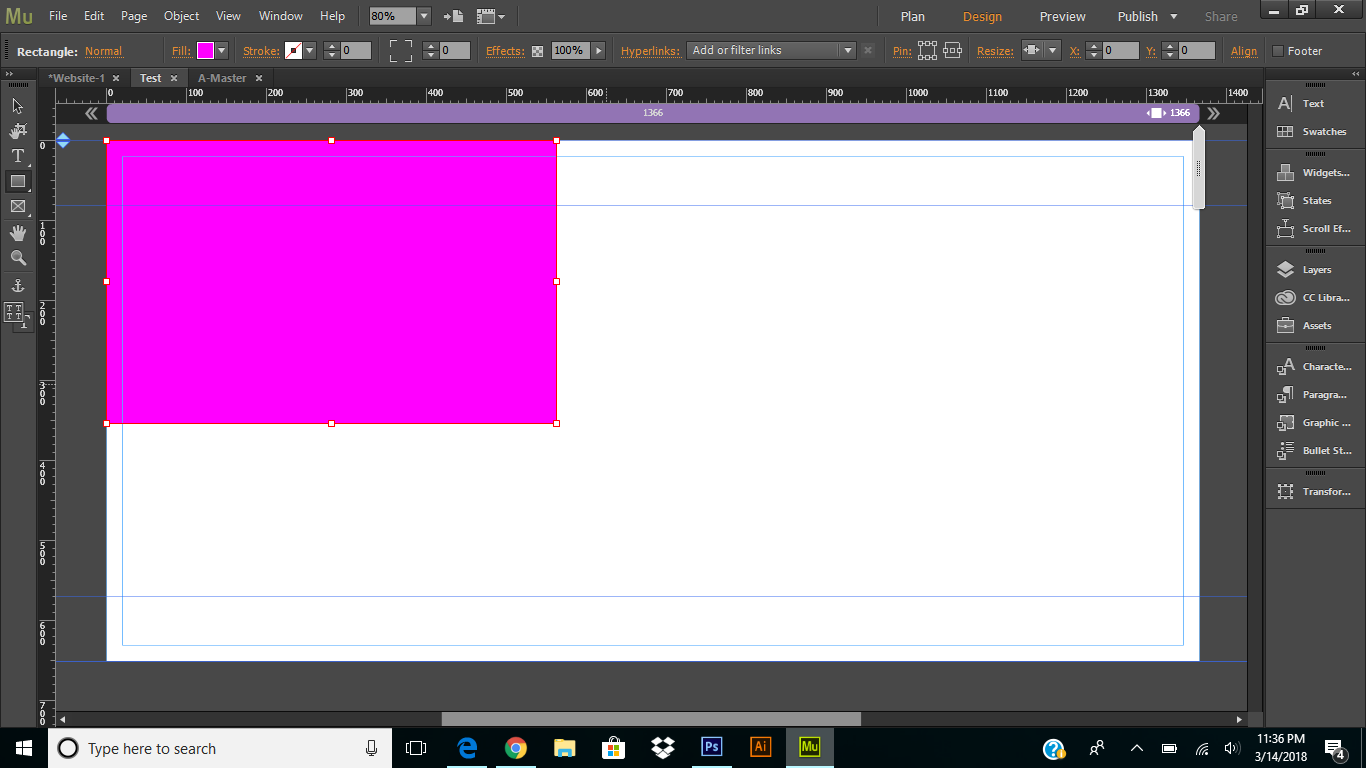Open the View menu
Screen dimensions: 1366x768
click(x=228, y=16)
